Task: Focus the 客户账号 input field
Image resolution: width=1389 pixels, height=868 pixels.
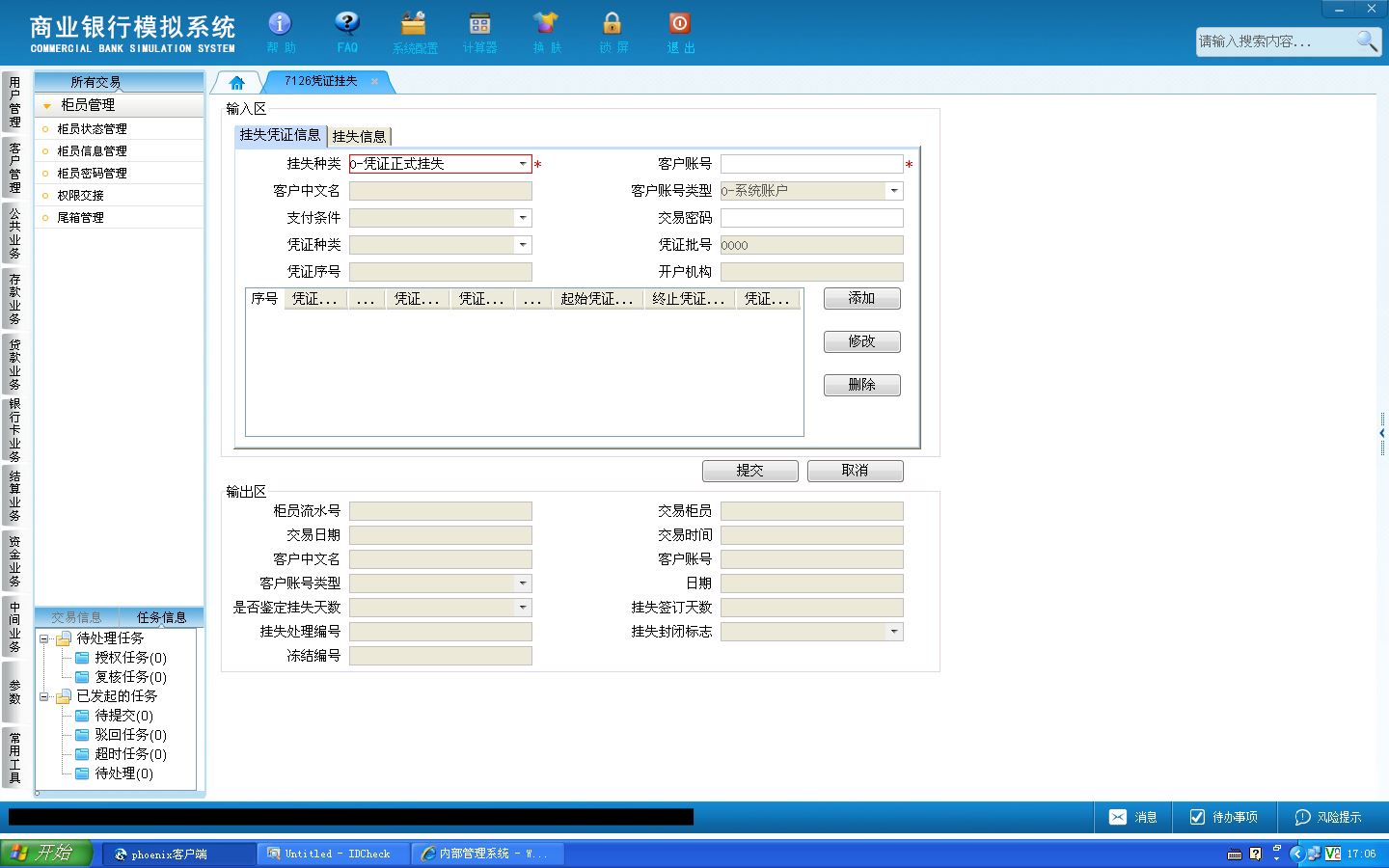Action: (x=812, y=164)
